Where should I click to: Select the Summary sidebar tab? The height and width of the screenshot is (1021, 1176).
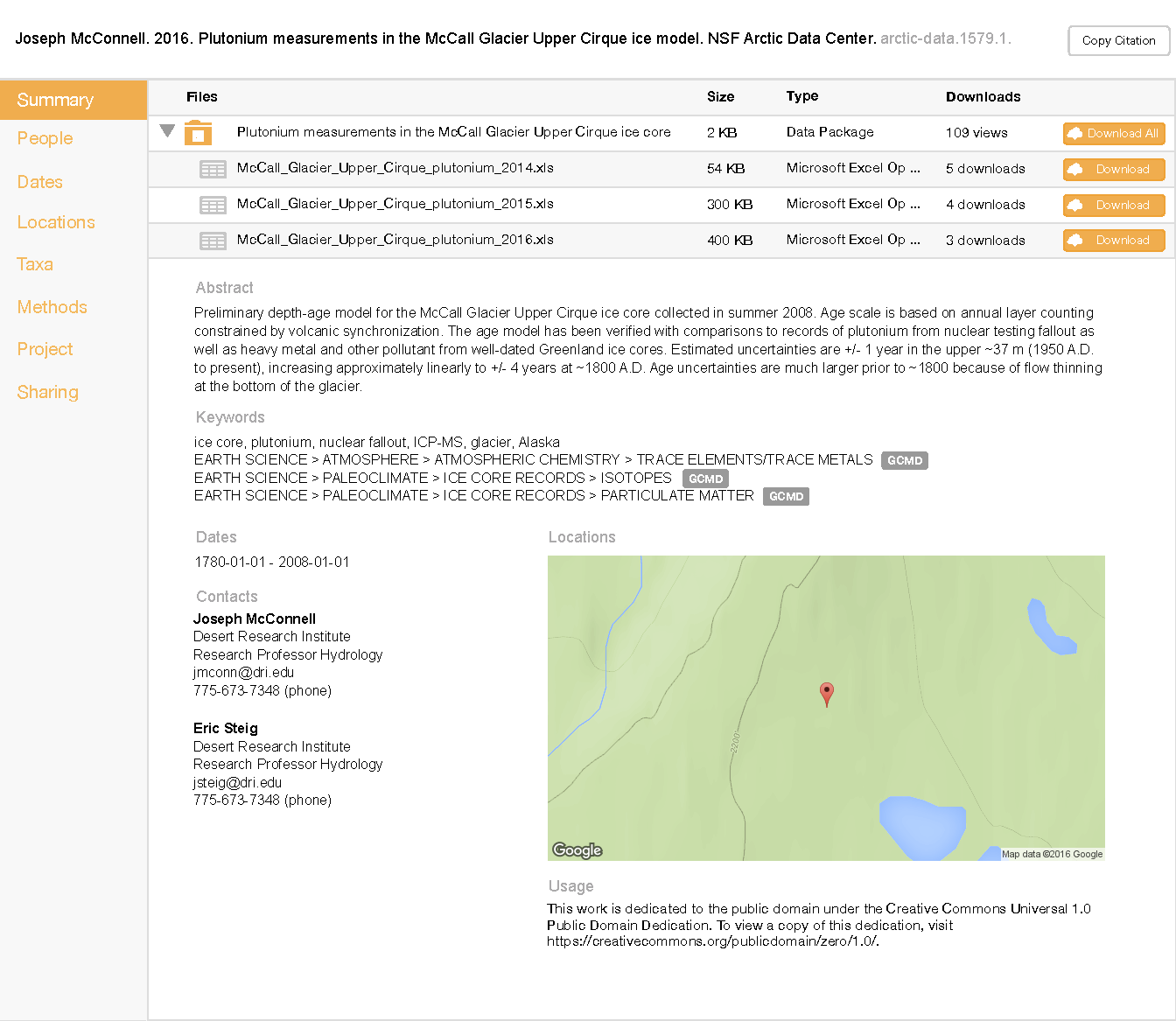tap(55, 100)
